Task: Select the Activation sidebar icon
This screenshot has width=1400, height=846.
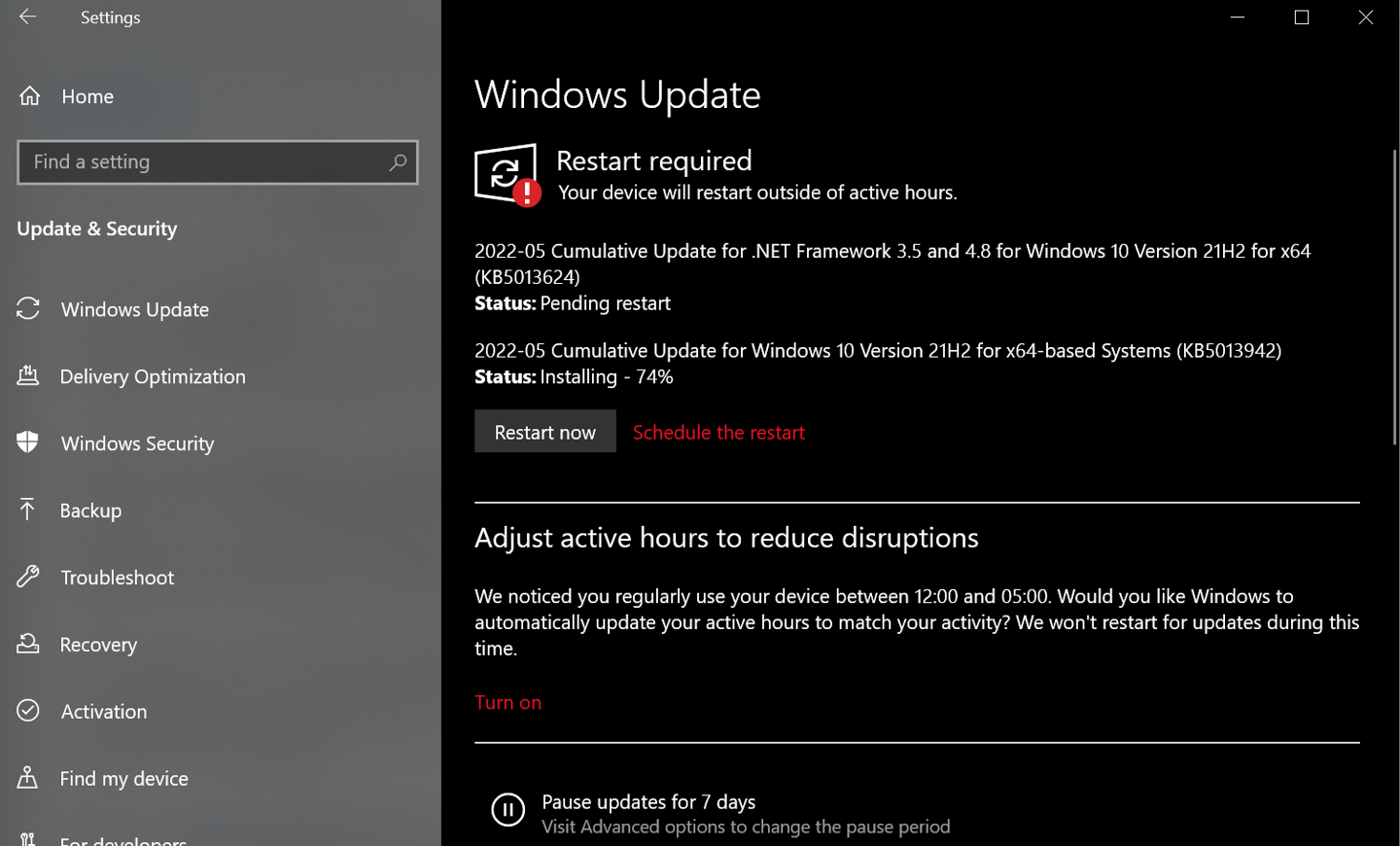Action: pos(29,711)
